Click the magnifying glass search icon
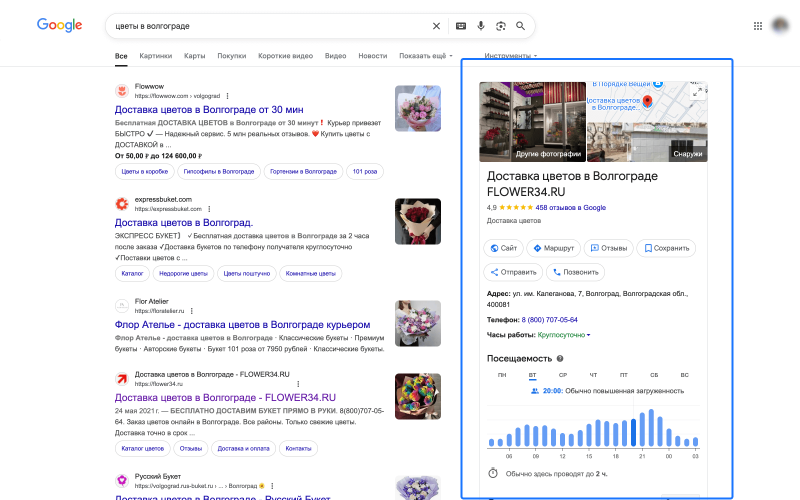The height and width of the screenshot is (500, 800). click(x=521, y=26)
